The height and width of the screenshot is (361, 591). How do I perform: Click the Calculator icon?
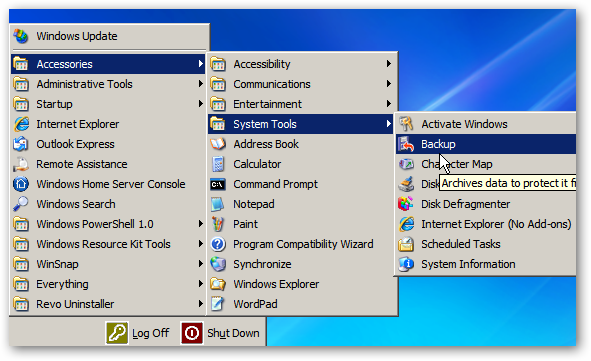click(x=218, y=164)
